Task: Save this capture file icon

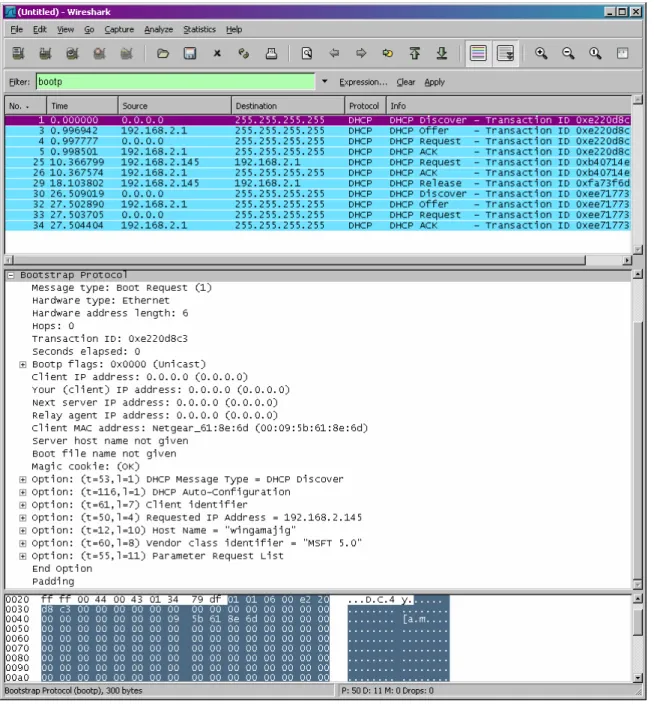Action: (x=190, y=53)
